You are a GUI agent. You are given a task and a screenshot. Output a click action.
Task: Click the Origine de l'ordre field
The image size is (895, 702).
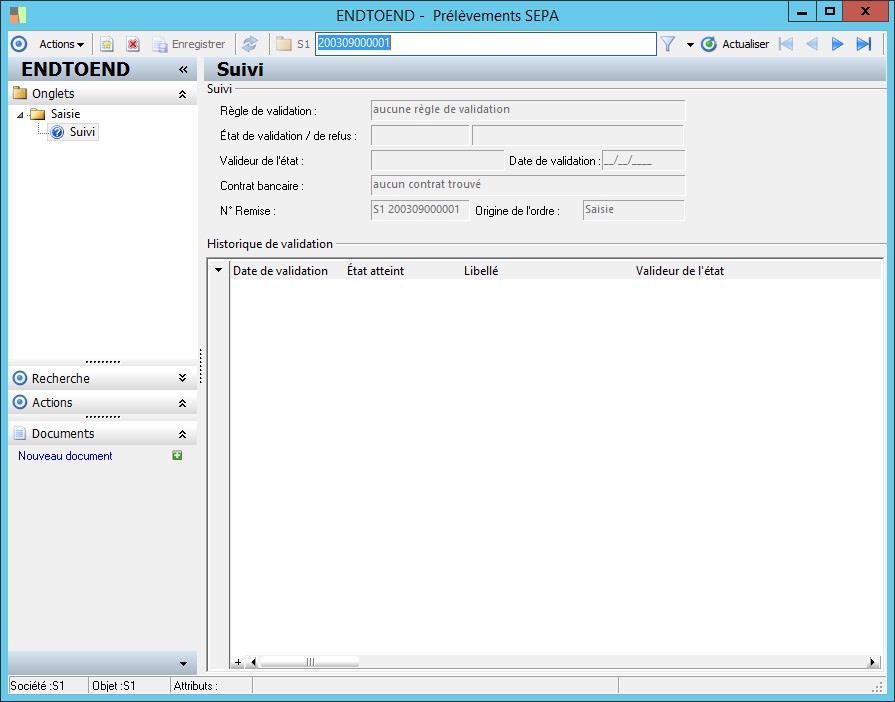[x=633, y=210]
